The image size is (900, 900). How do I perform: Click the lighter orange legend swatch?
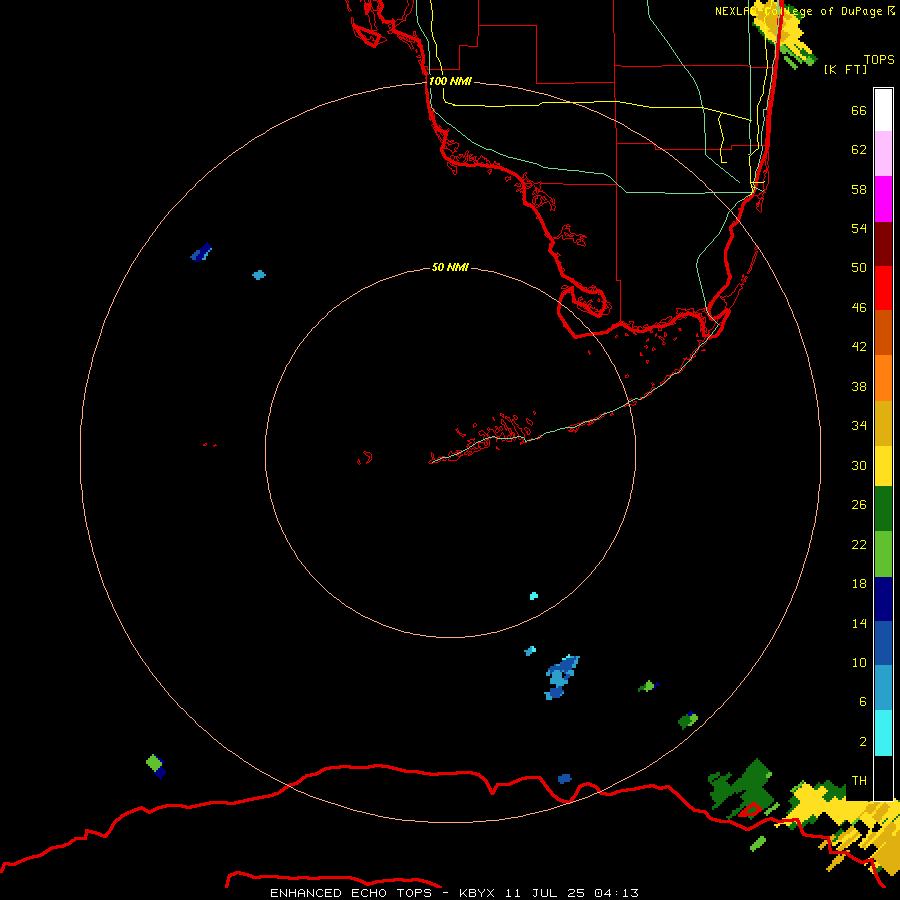(883, 378)
